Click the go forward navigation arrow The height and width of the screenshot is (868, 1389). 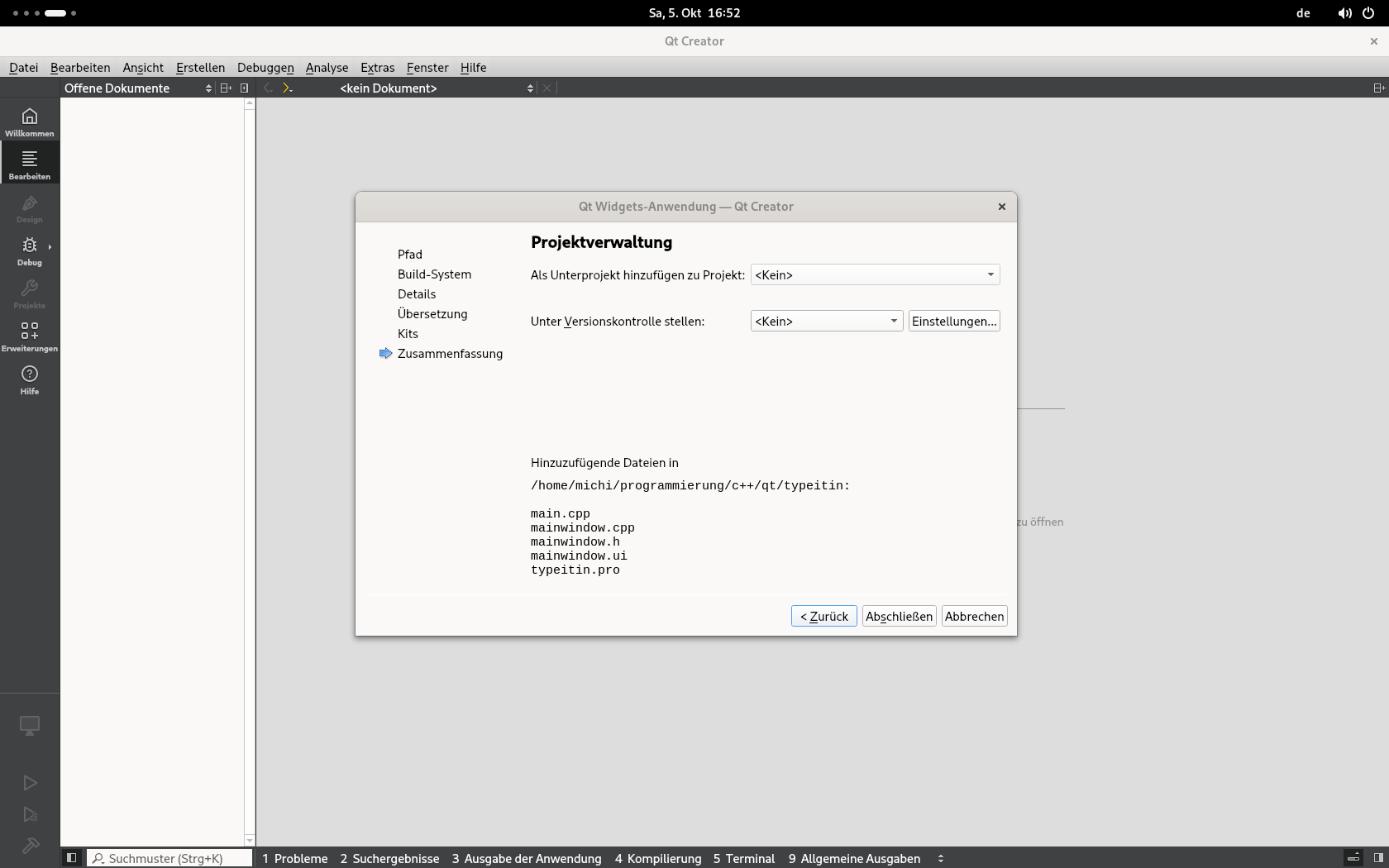(287, 88)
